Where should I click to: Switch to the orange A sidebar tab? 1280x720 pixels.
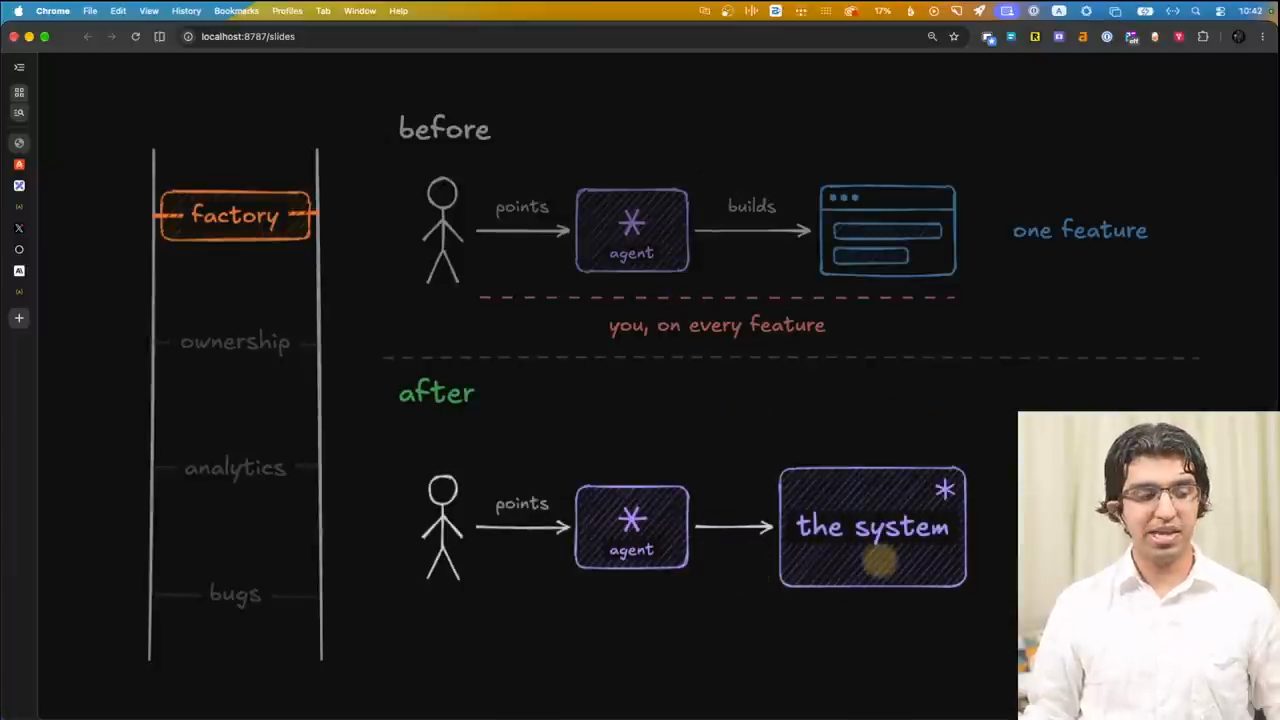click(x=19, y=164)
